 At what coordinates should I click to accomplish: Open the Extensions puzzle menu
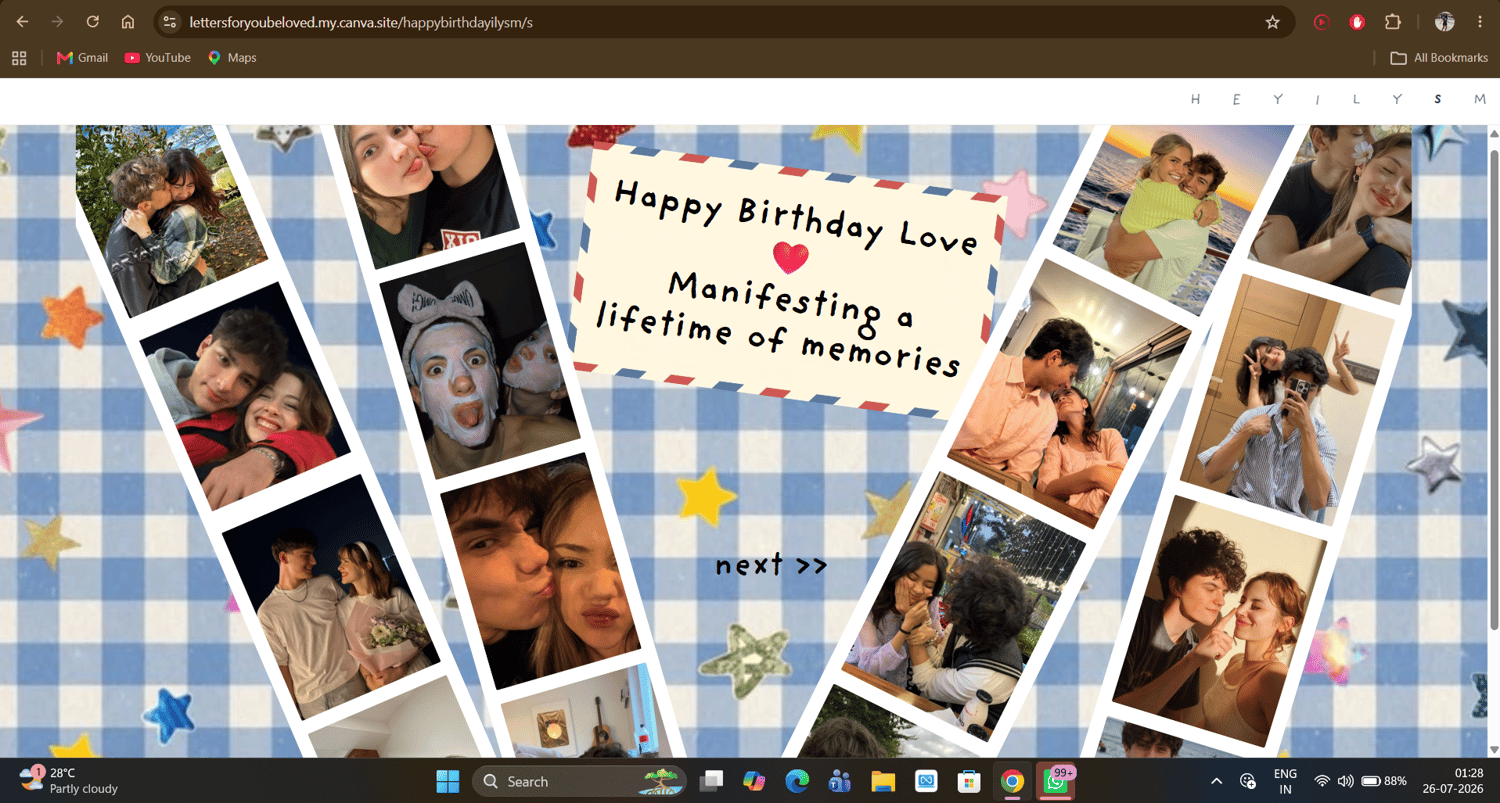[x=1393, y=22]
